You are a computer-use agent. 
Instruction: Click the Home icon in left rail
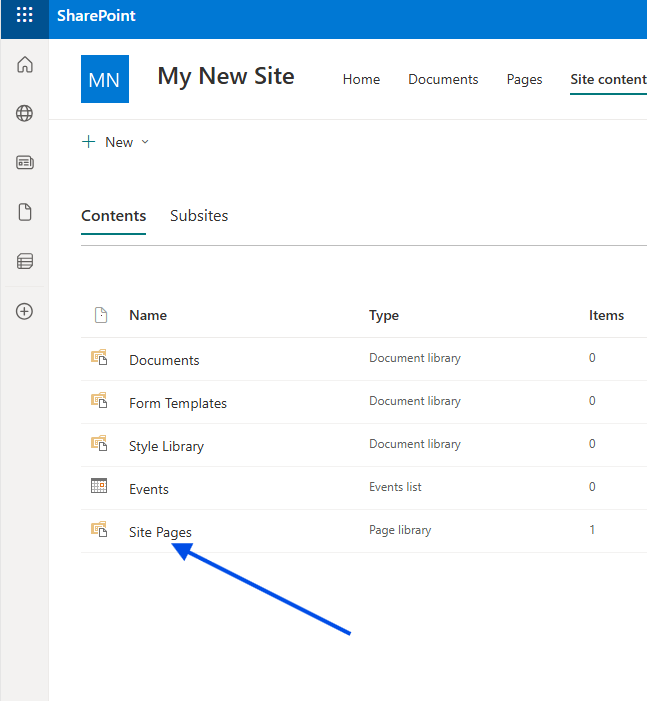click(x=25, y=65)
